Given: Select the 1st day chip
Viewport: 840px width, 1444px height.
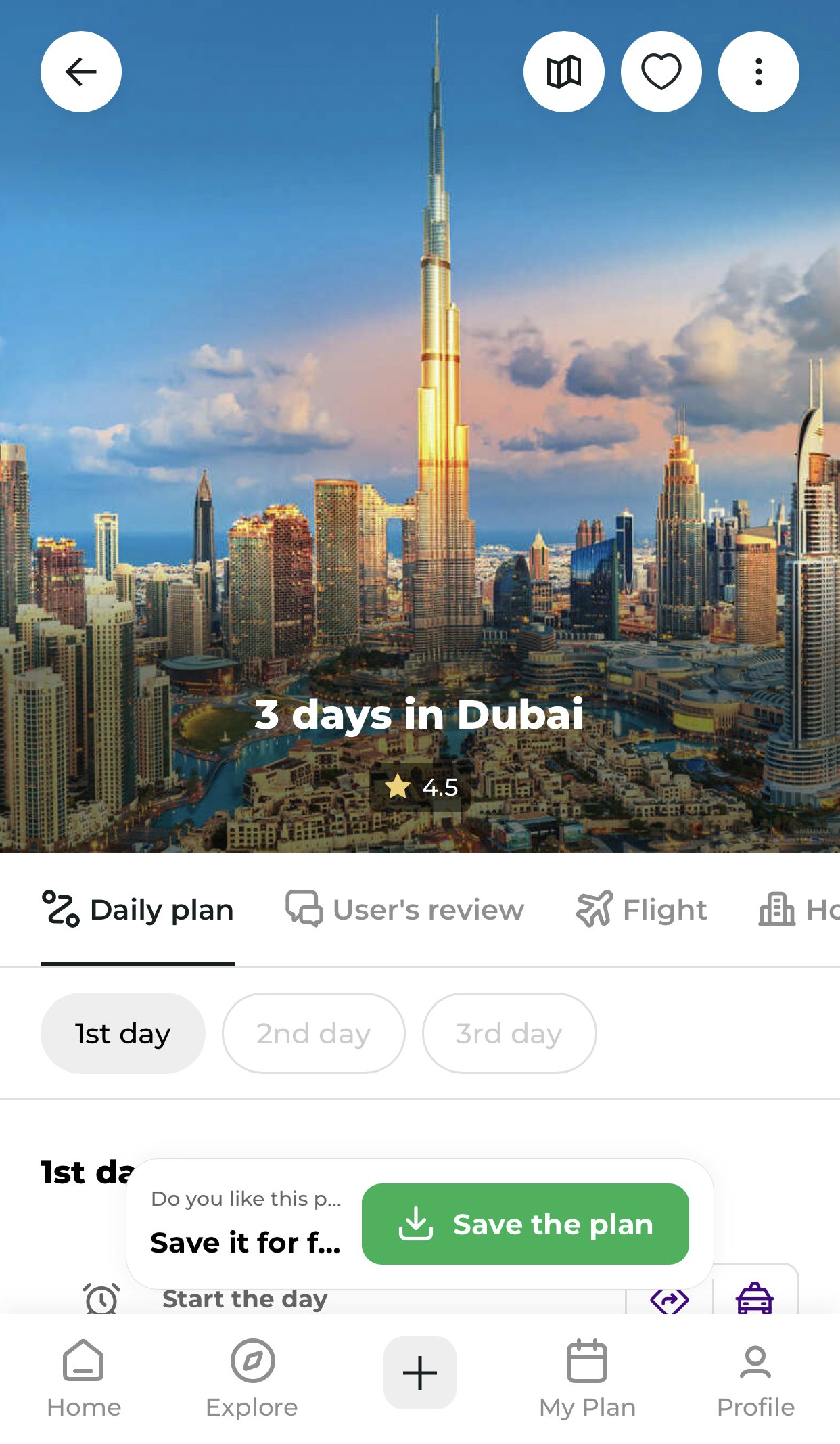Looking at the screenshot, I should [x=122, y=1033].
